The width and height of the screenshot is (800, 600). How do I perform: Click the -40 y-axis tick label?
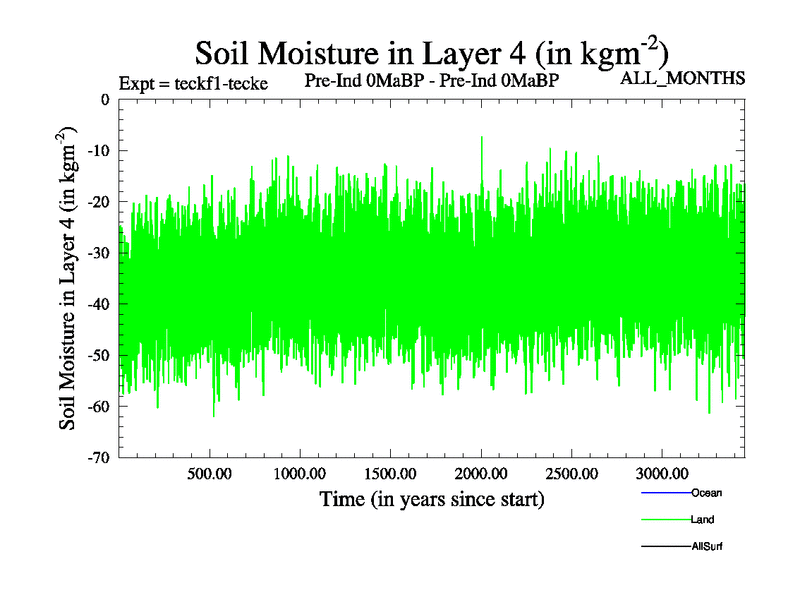(98, 304)
